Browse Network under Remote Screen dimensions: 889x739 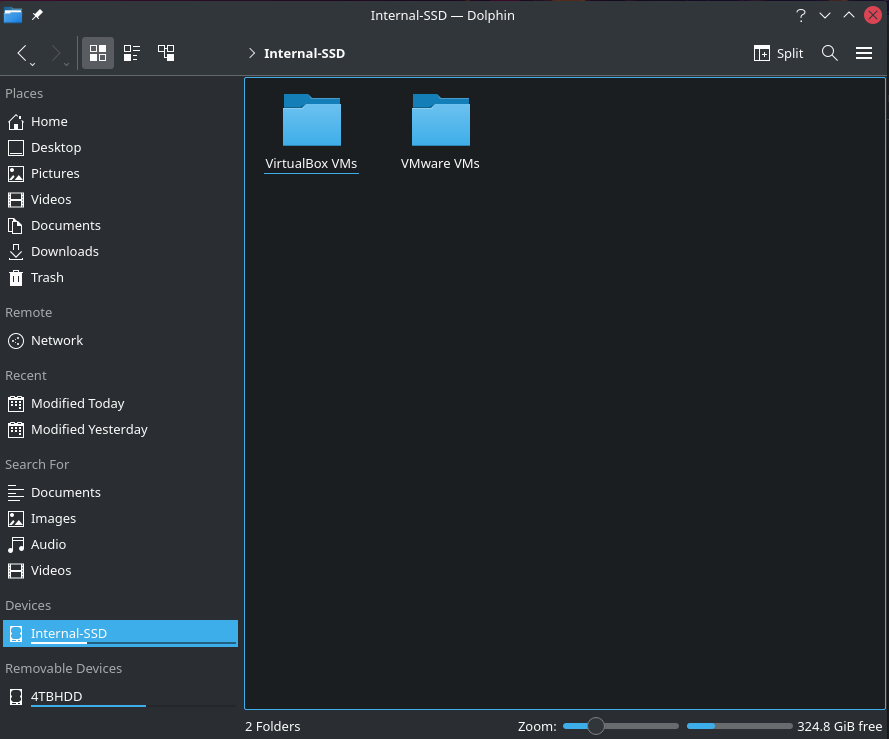click(x=120, y=341)
